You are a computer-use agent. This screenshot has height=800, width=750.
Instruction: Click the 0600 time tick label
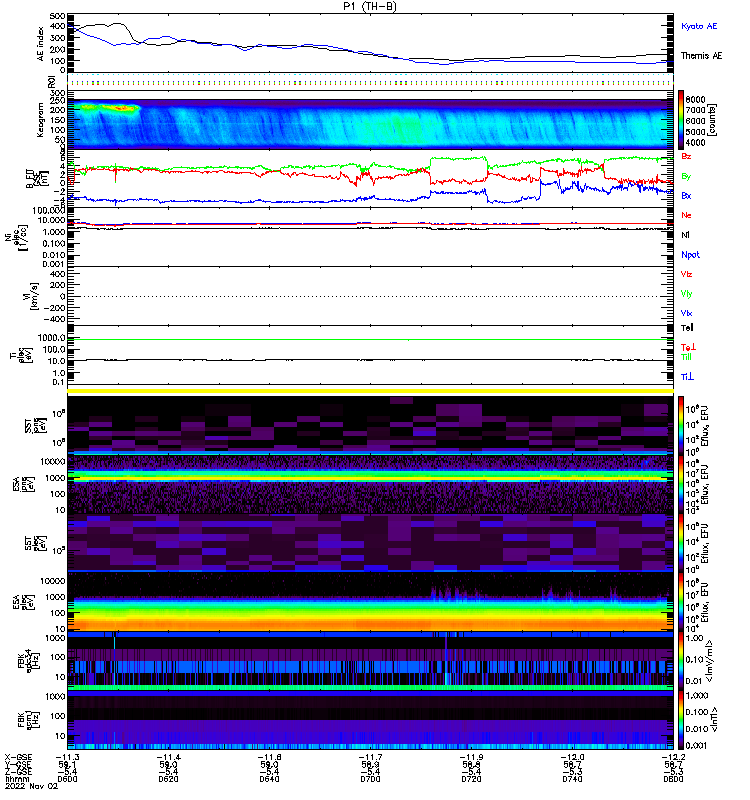pyautogui.click(x=67, y=779)
